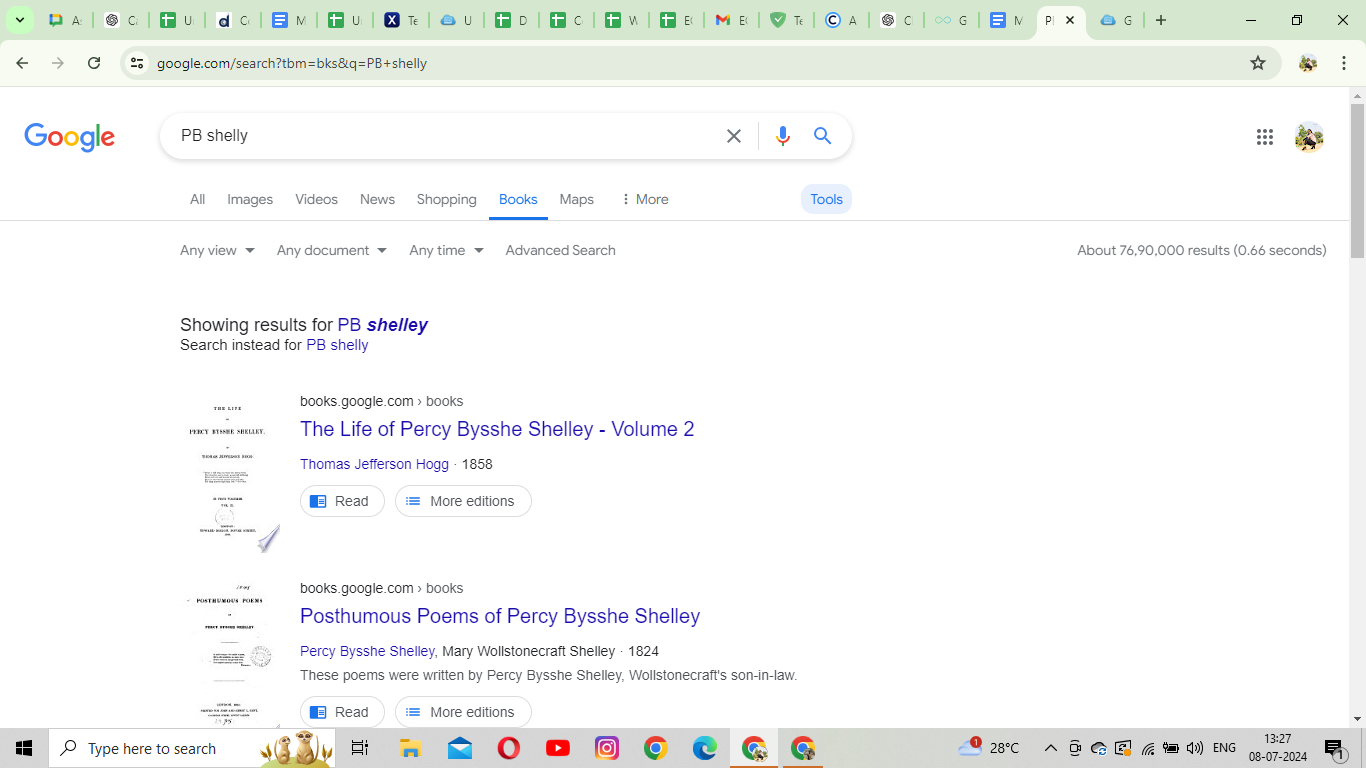Open the weather widget showing 28°C
The height and width of the screenshot is (768, 1366).
click(x=989, y=748)
